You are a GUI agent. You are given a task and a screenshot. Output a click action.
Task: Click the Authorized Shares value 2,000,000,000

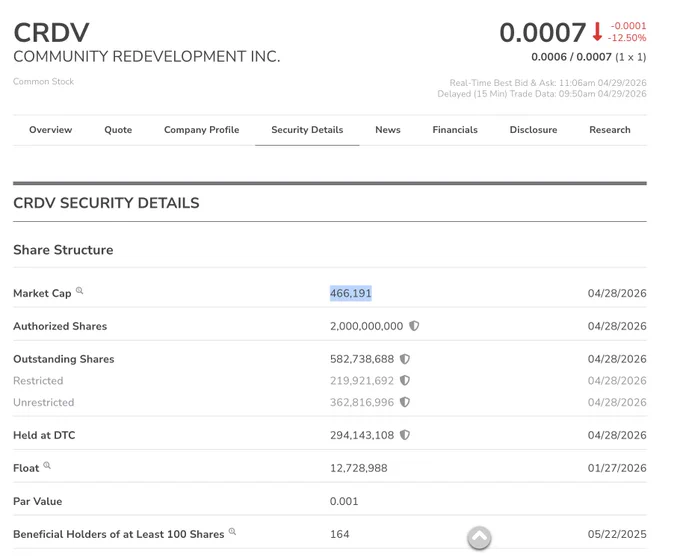366,326
